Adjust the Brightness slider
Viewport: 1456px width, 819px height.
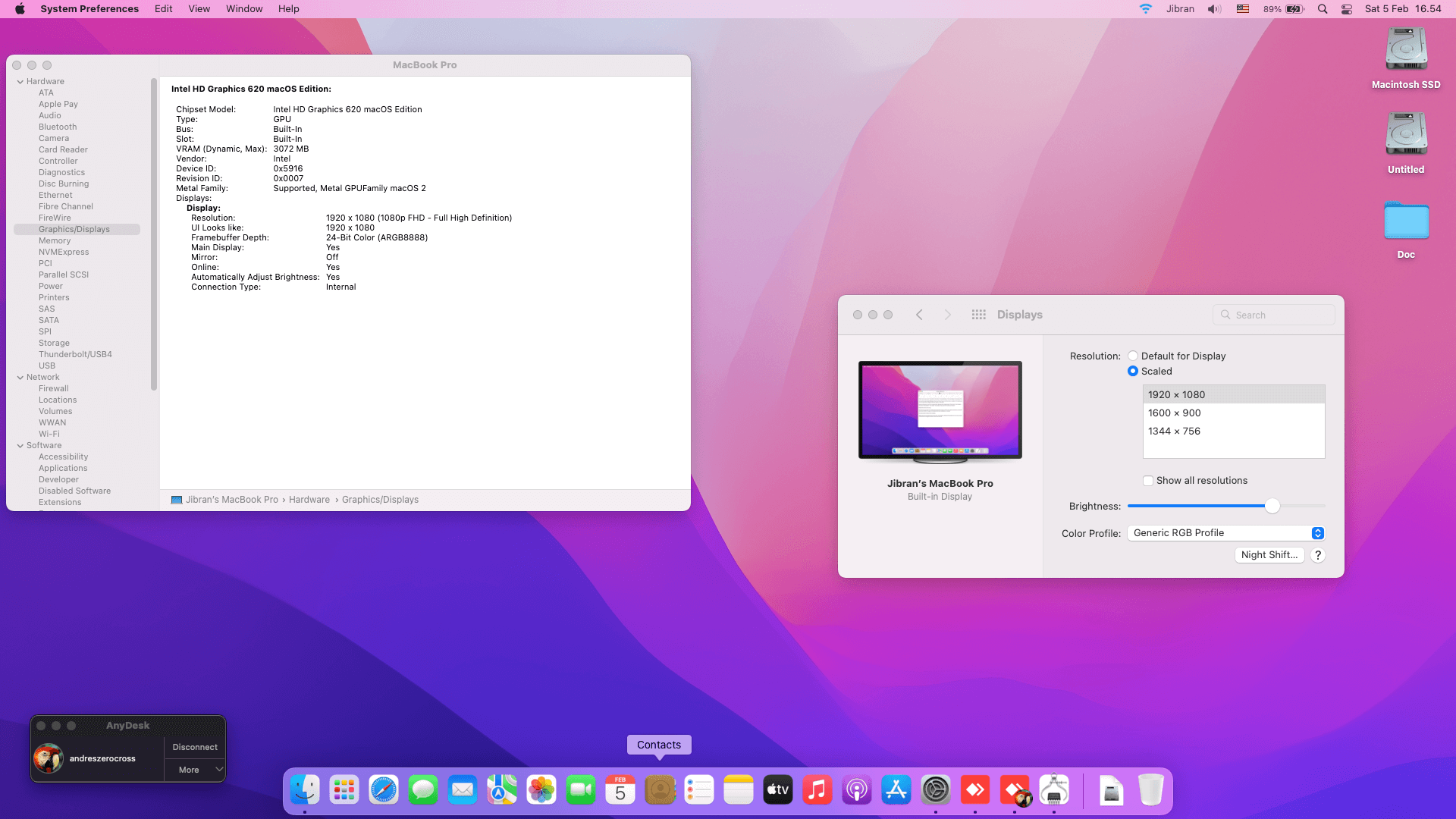coord(1272,506)
